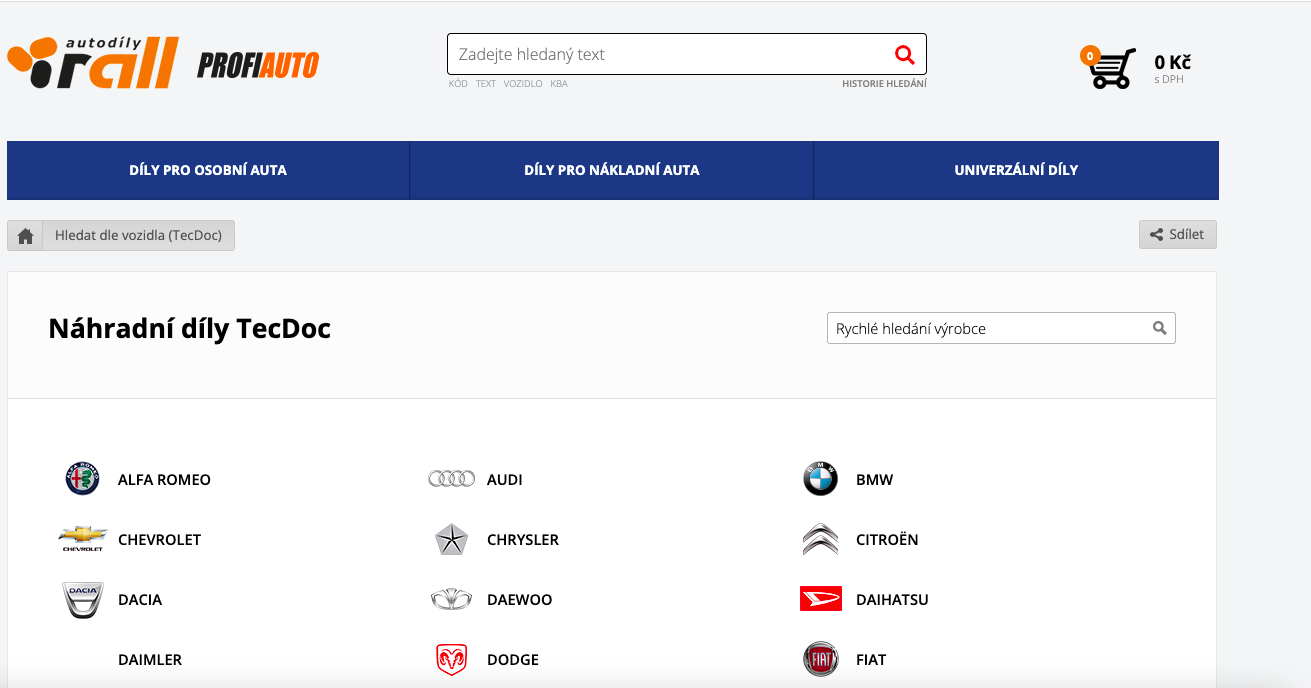Go home via the house icon
Image resolution: width=1311 pixels, height=688 pixels.
(x=25, y=236)
